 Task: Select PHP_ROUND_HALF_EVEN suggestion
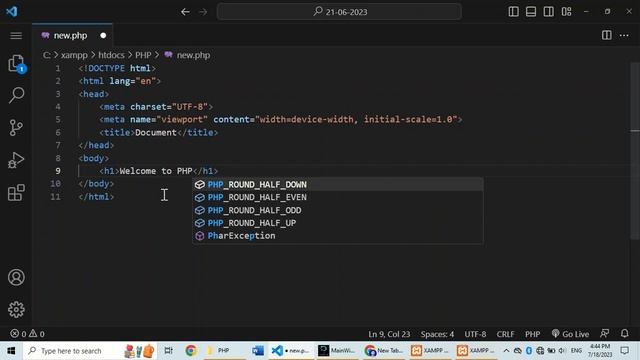338,197
